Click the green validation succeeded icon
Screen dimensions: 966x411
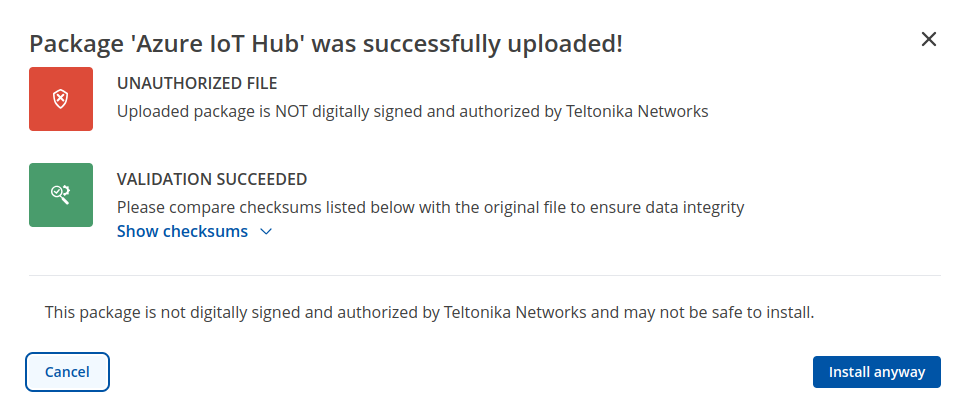(x=61, y=195)
